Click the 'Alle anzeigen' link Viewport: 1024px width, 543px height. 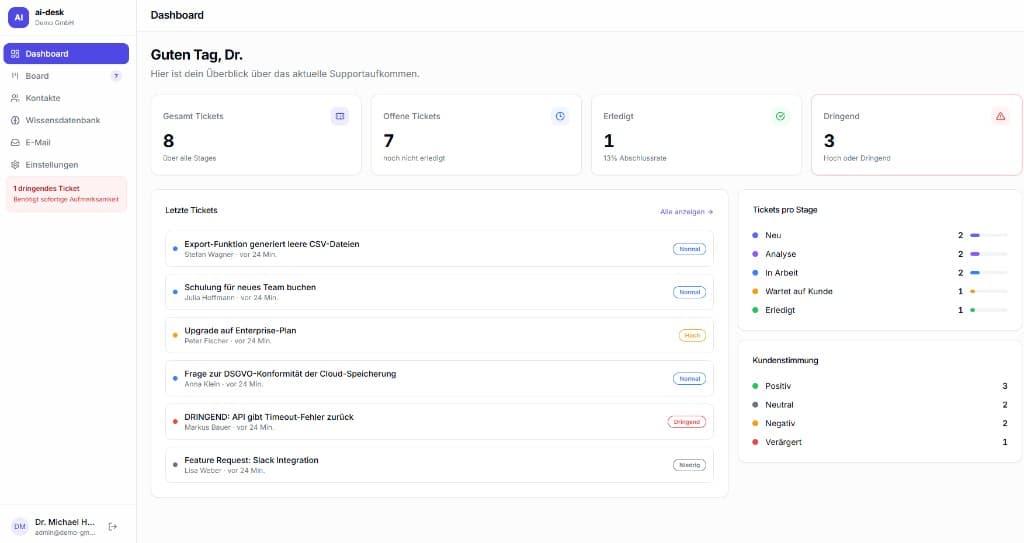686,212
